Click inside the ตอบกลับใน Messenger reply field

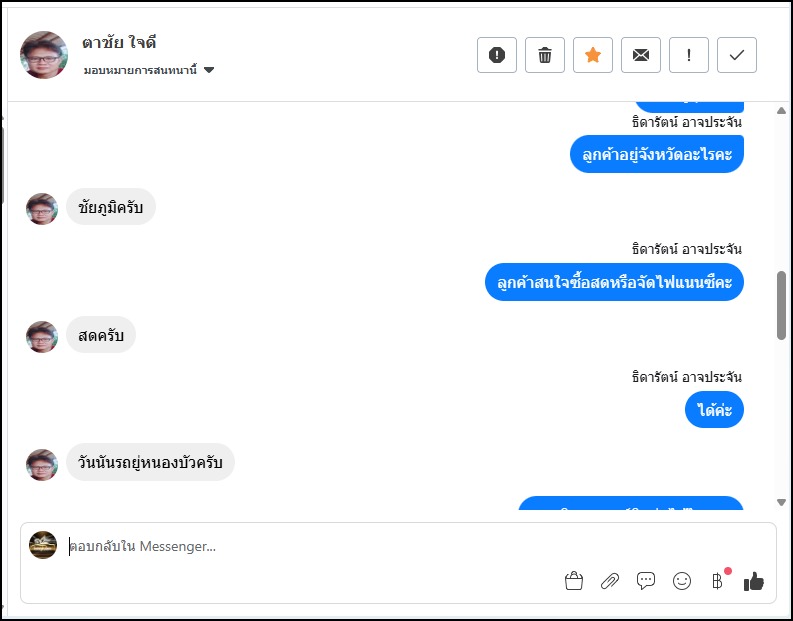[300, 547]
